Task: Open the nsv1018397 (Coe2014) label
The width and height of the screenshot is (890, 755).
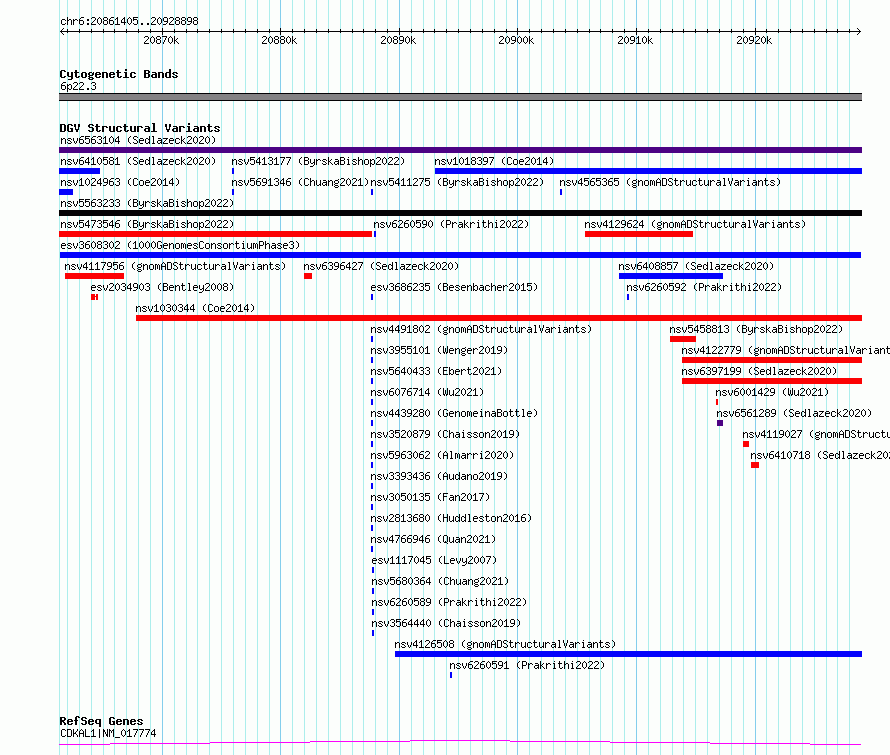Action: click(494, 161)
